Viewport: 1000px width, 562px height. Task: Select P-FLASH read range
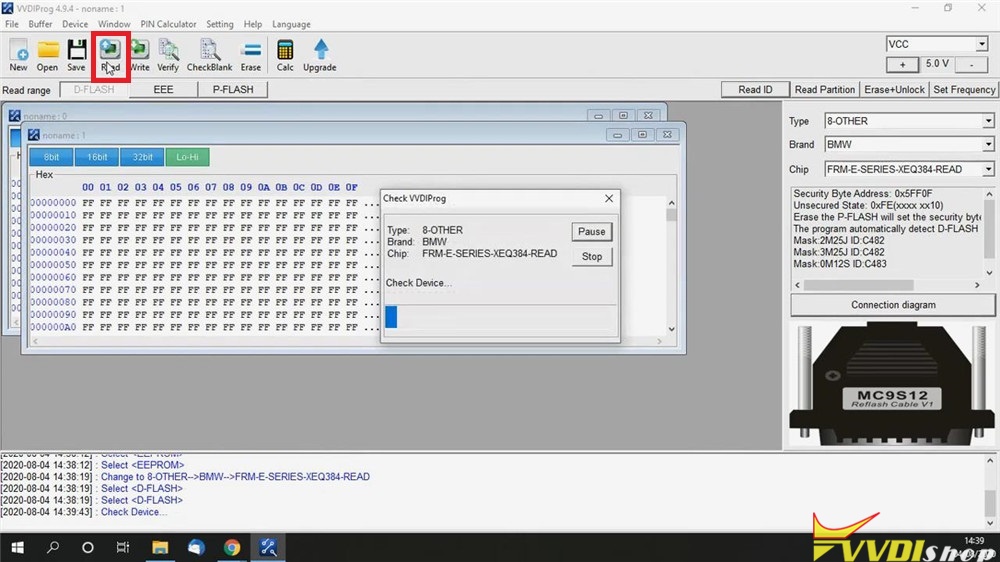pyautogui.click(x=233, y=89)
